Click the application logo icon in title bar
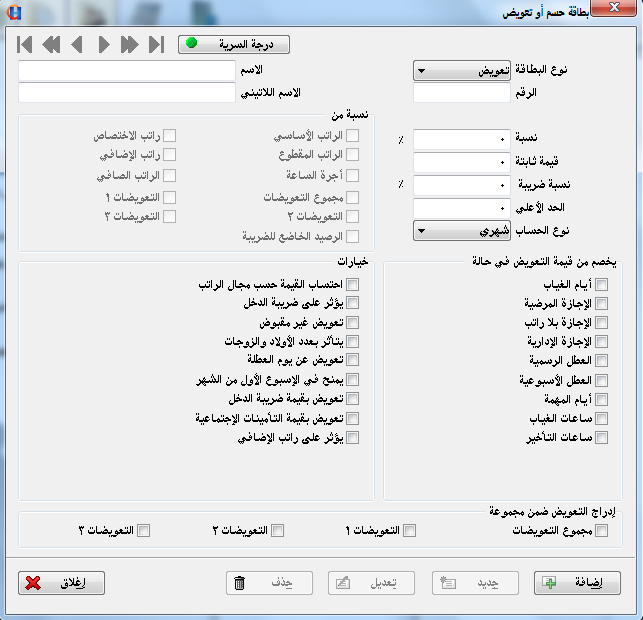643x620 pixels. 14,12
